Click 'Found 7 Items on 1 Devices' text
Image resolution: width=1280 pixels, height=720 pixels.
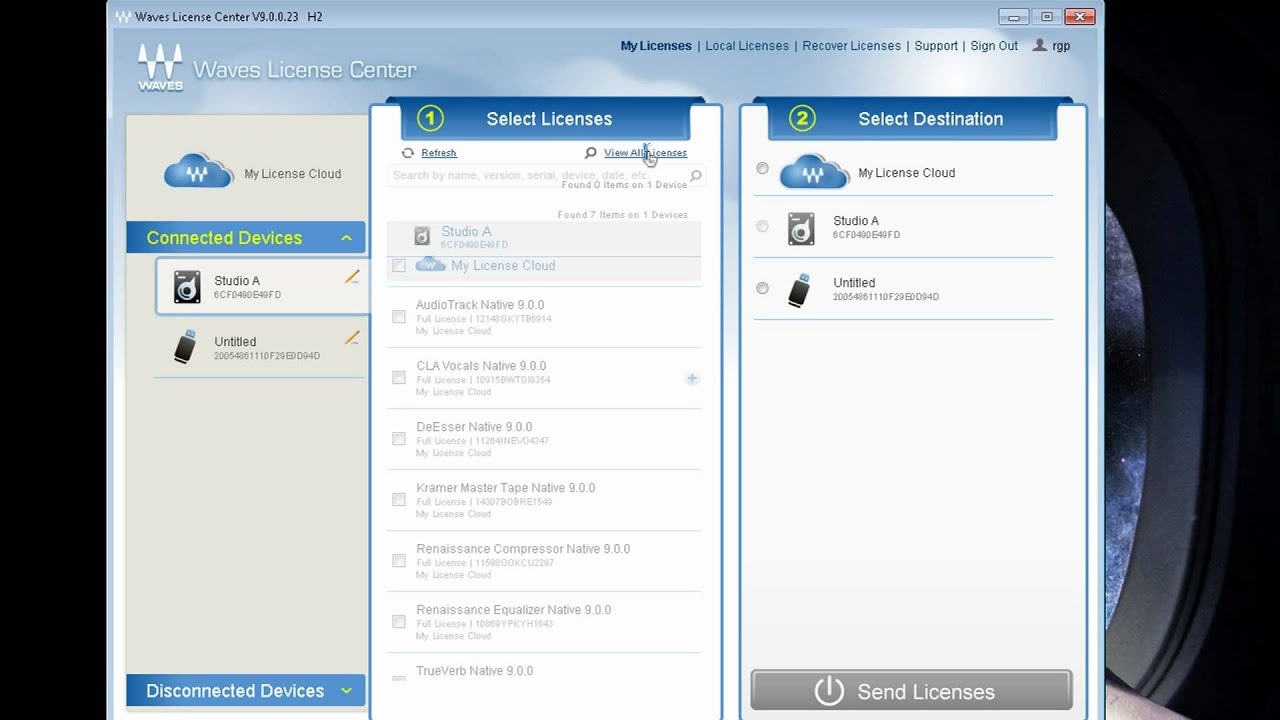[x=622, y=215]
